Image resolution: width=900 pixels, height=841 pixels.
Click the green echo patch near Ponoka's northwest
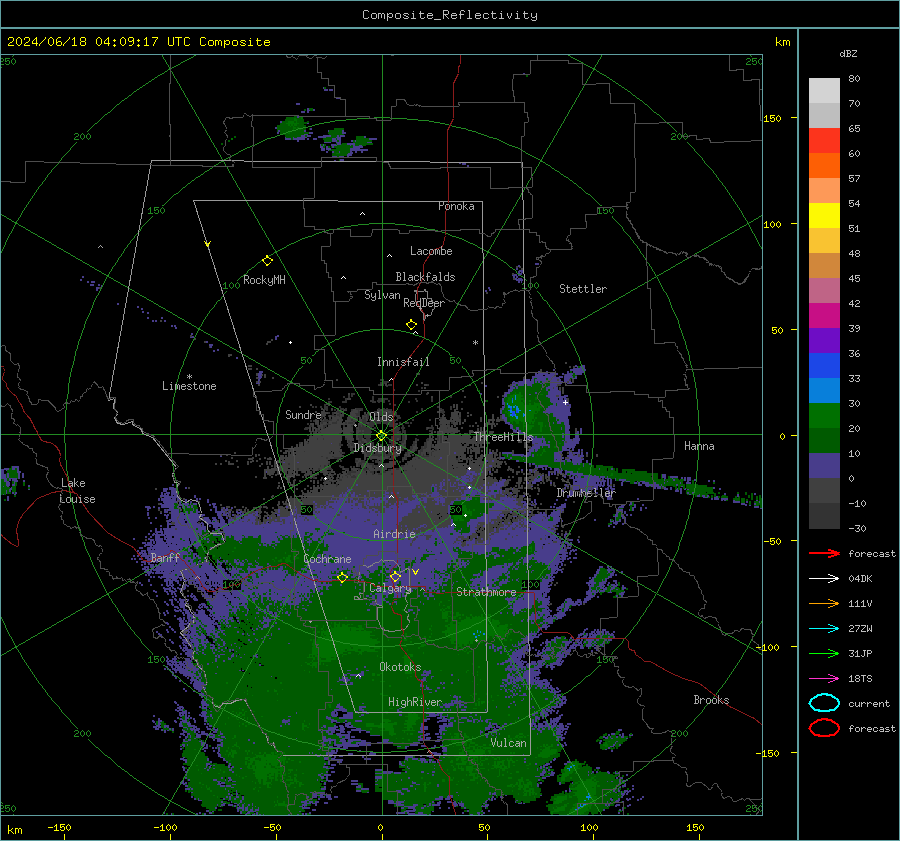click(x=293, y=127)
